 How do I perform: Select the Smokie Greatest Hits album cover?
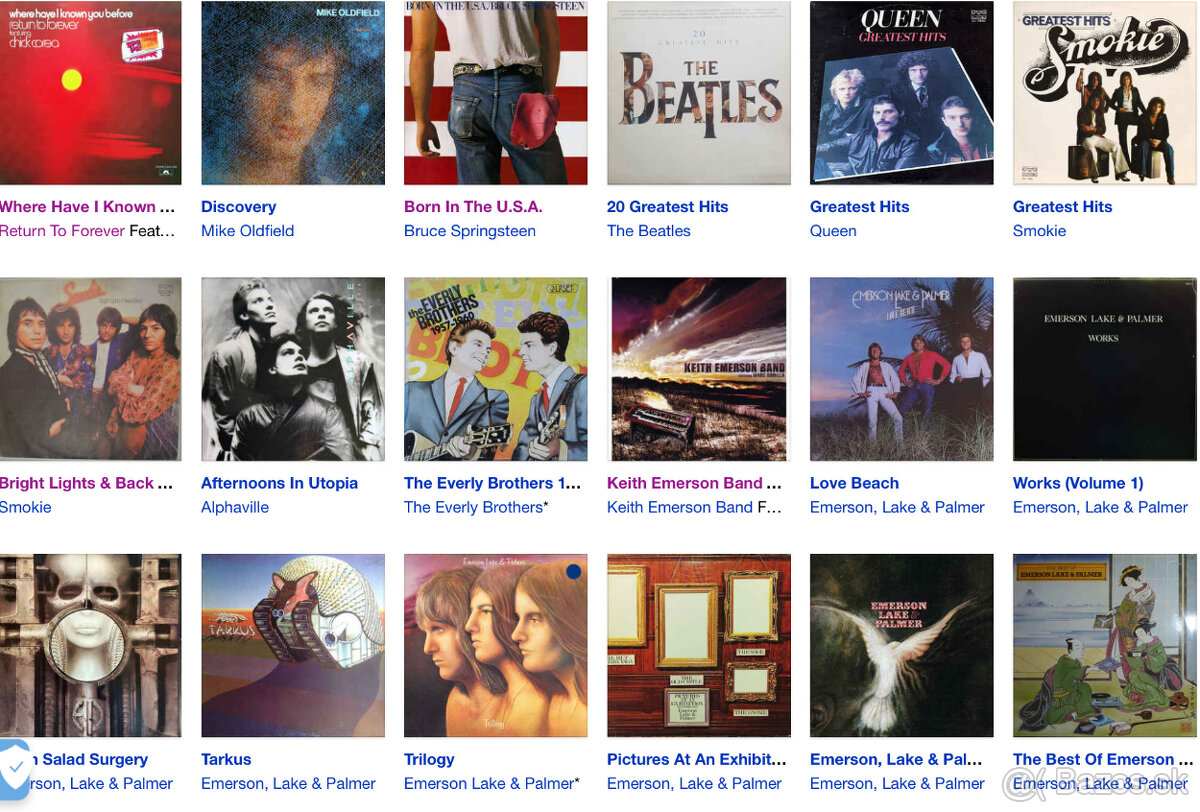tap(1105, 93)
